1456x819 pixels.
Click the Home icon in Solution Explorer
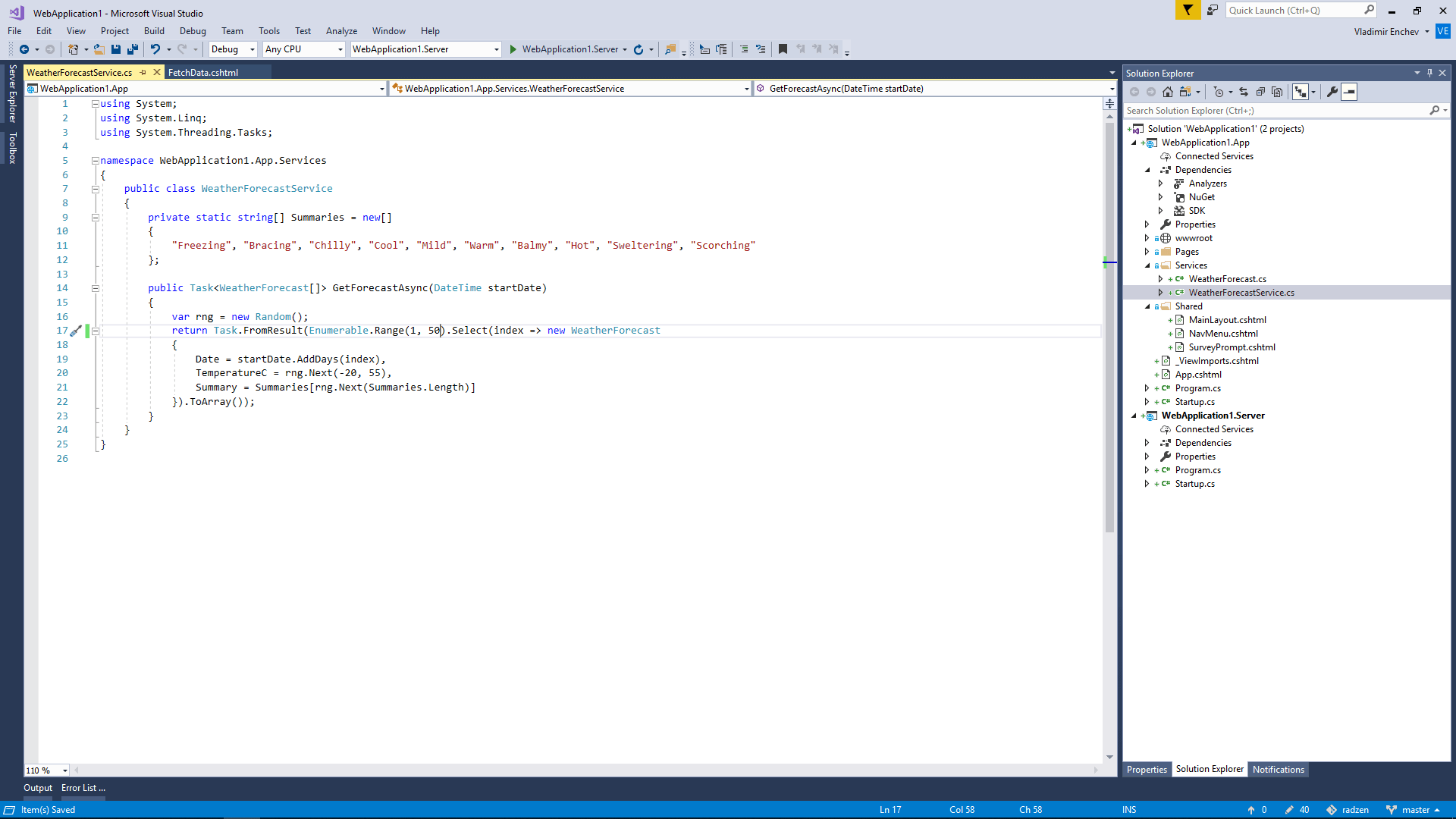click(1168, 92)
